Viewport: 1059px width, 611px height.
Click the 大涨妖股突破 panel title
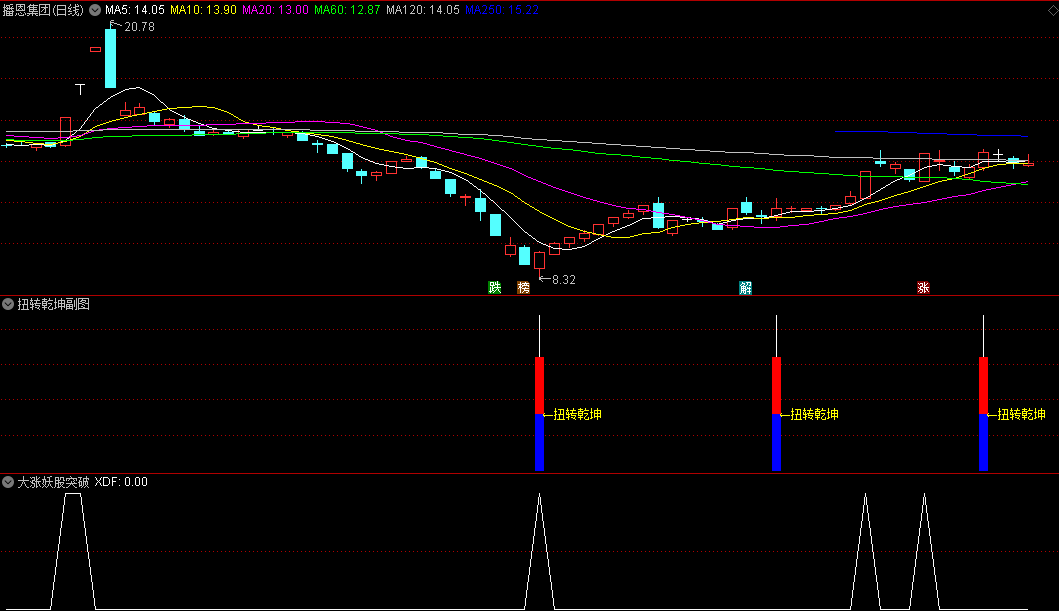(x=53, y=482)
